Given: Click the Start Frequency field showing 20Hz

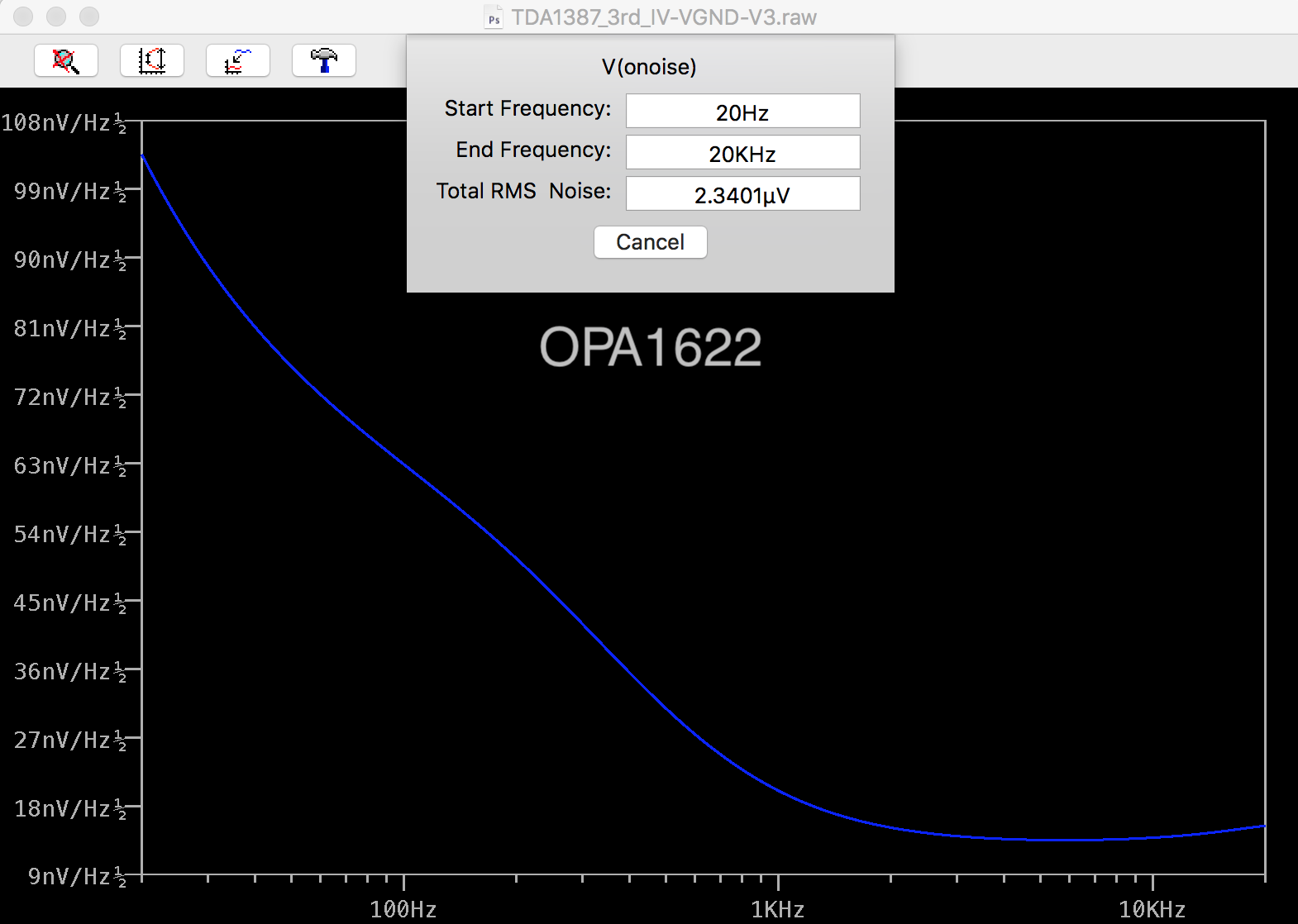Looking at the screenshot, I should coord(743,112).
